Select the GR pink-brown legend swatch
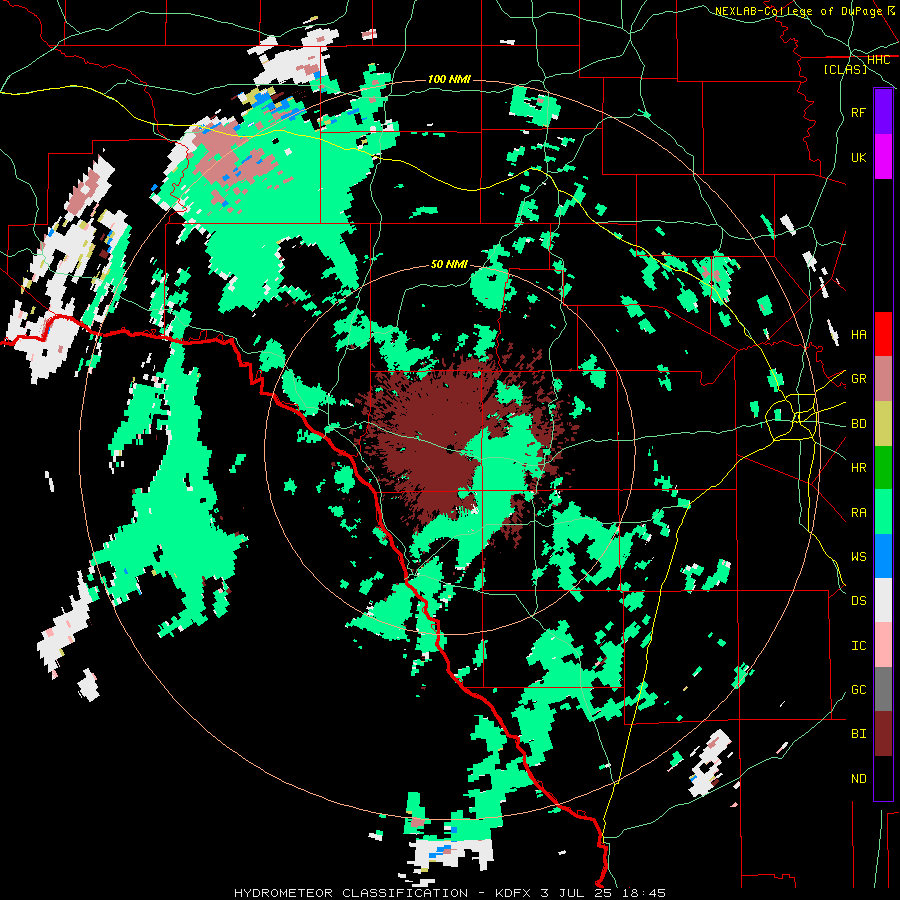Image resolution: width=900 pixels, height=900 pixels. 883,378
